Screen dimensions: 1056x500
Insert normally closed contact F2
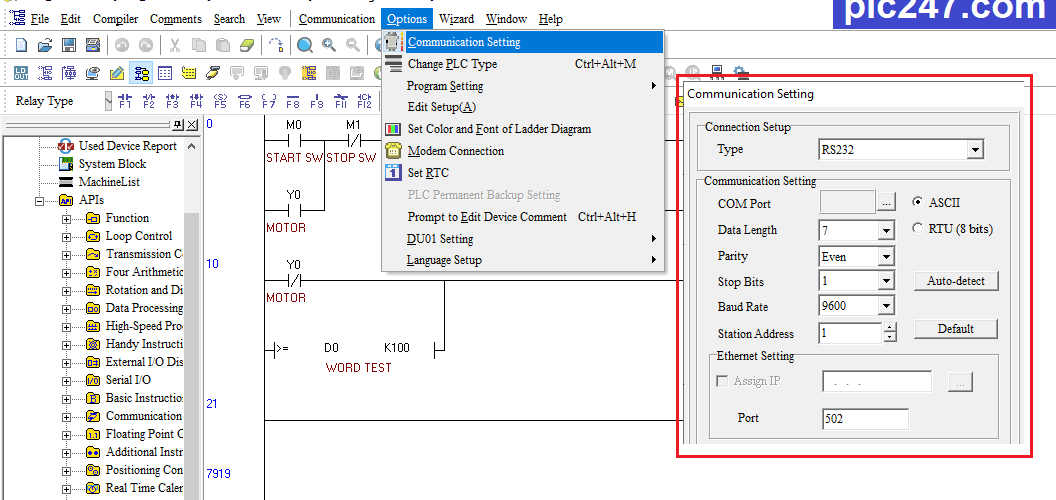tap(149, 101)
